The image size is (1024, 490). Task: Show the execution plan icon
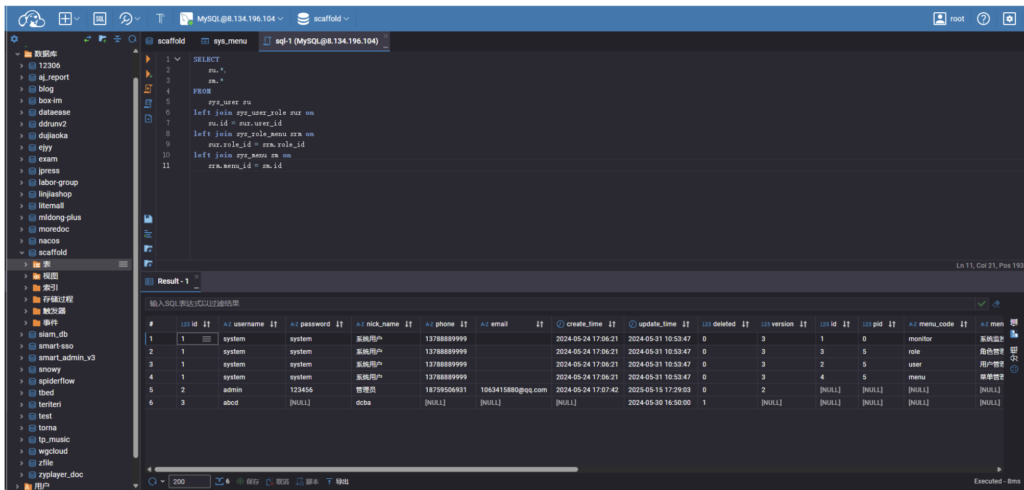click(x=148, y=103)
